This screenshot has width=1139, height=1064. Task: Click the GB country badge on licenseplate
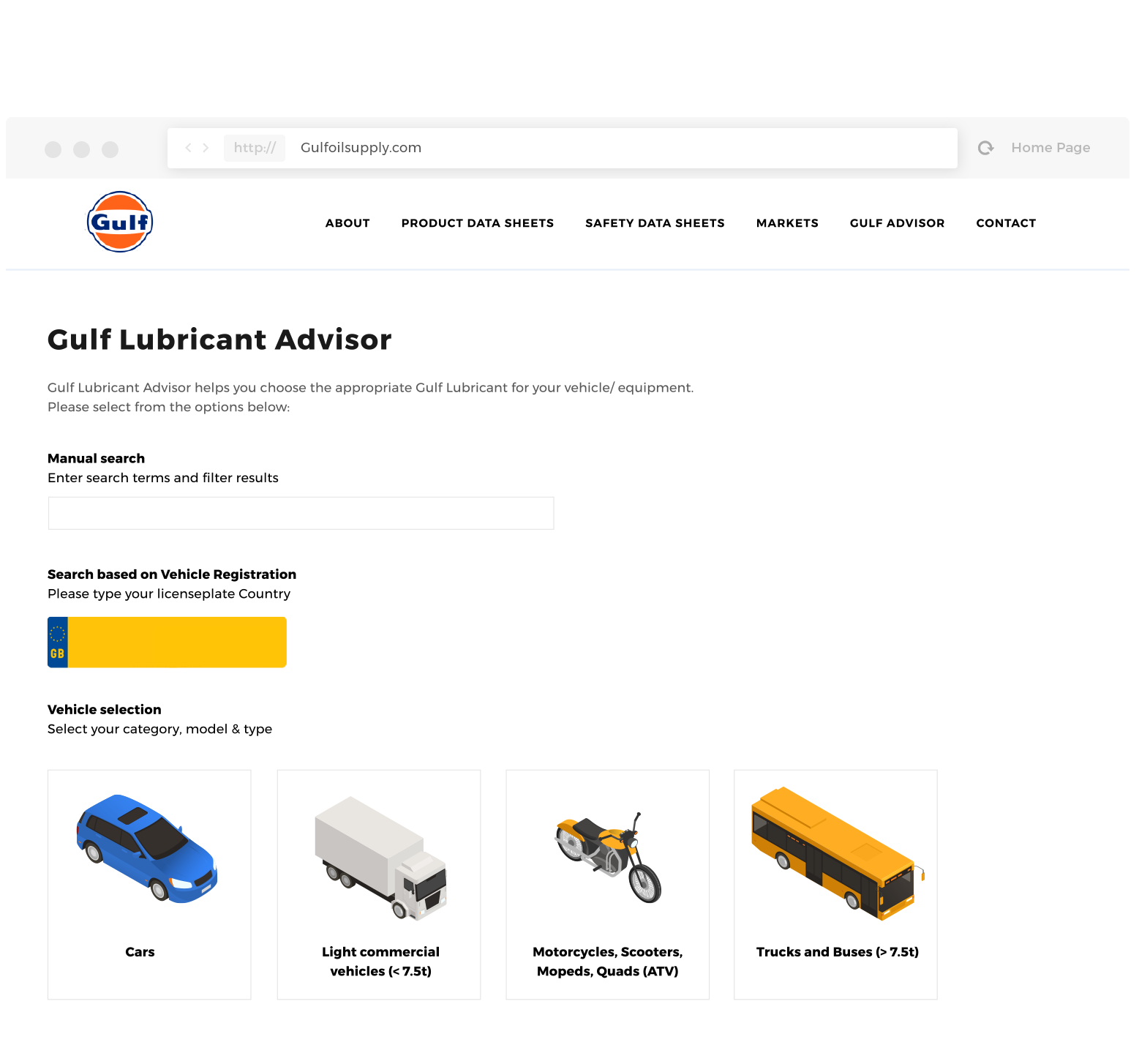coord(58,642)
